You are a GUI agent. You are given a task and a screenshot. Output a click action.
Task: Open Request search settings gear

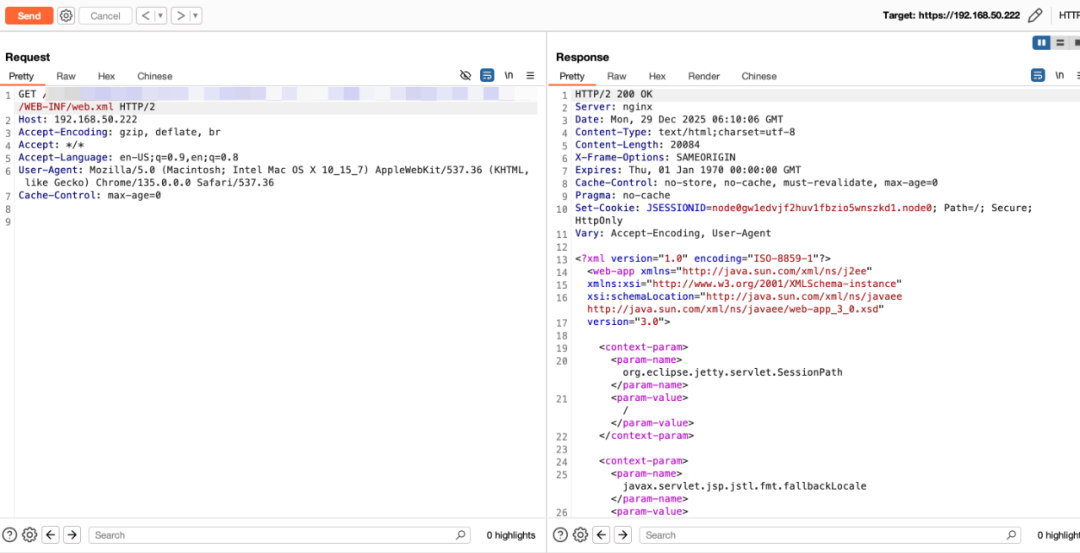click(x=30, y=534)
